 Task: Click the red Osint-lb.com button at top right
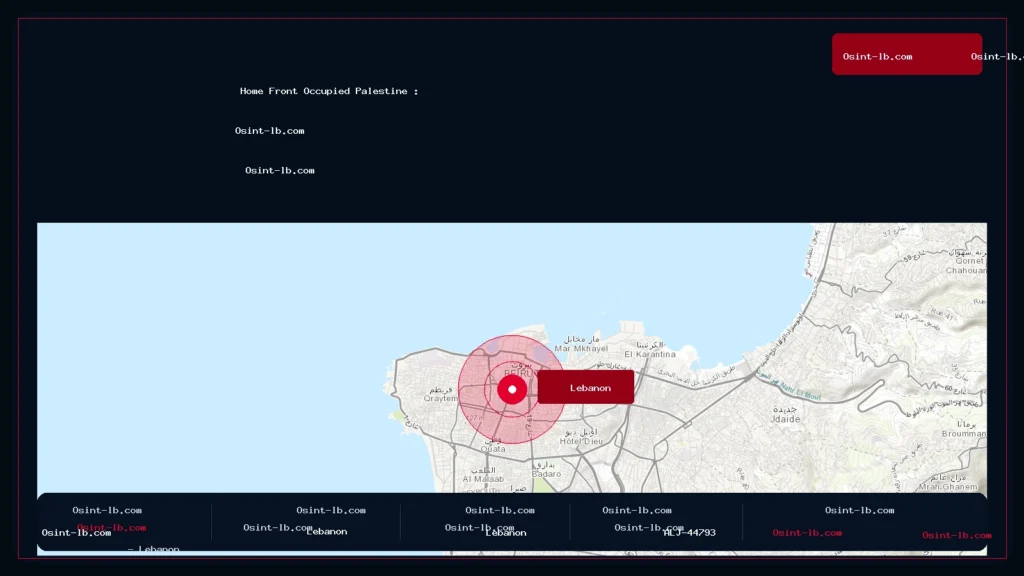(x=906, y=54)
